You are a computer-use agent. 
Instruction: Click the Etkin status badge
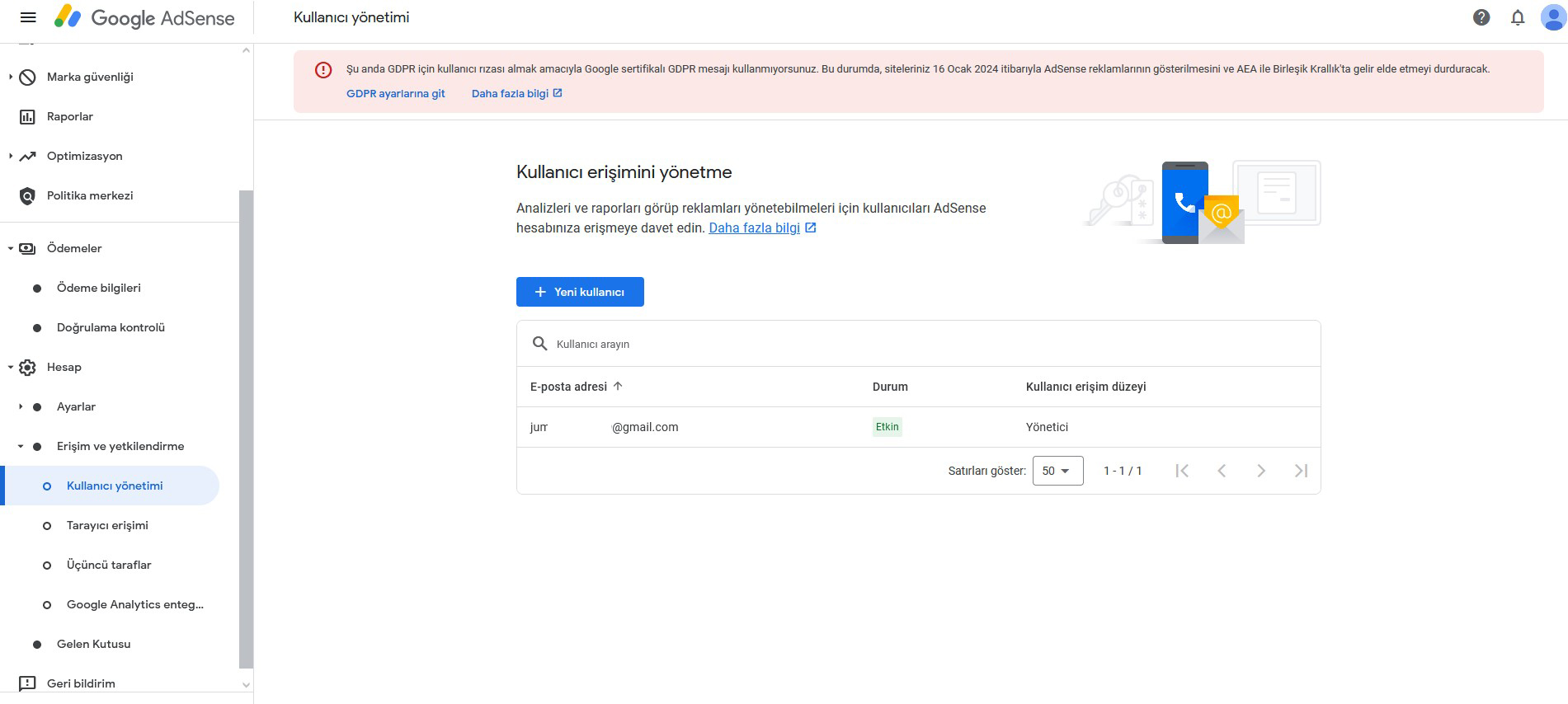click(888, 427)
